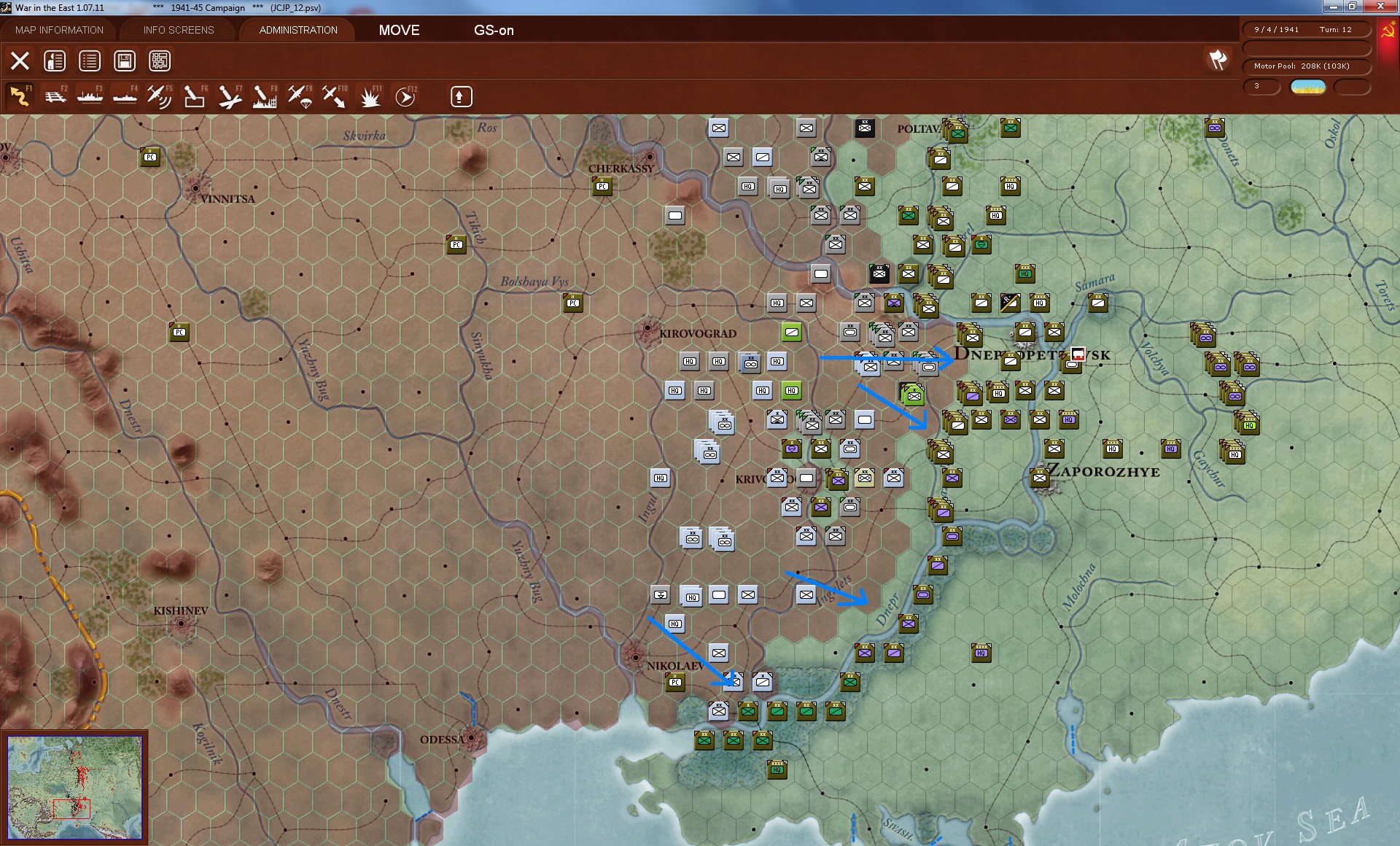Select the F10 air transfer mode icon
Image resolution: width=1400 pixels, height=846 pixels.
click(x=335, y=96)
